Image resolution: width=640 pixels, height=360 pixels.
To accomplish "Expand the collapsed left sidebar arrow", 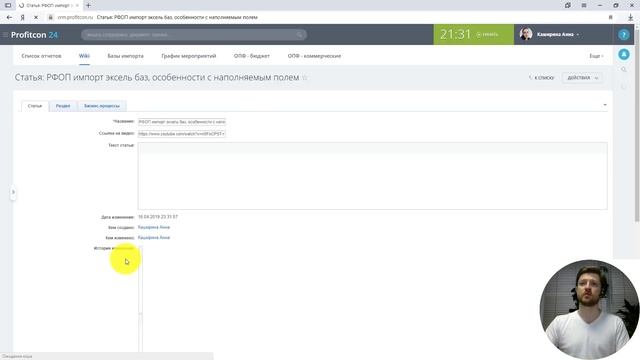I will [x=13, y=192].
